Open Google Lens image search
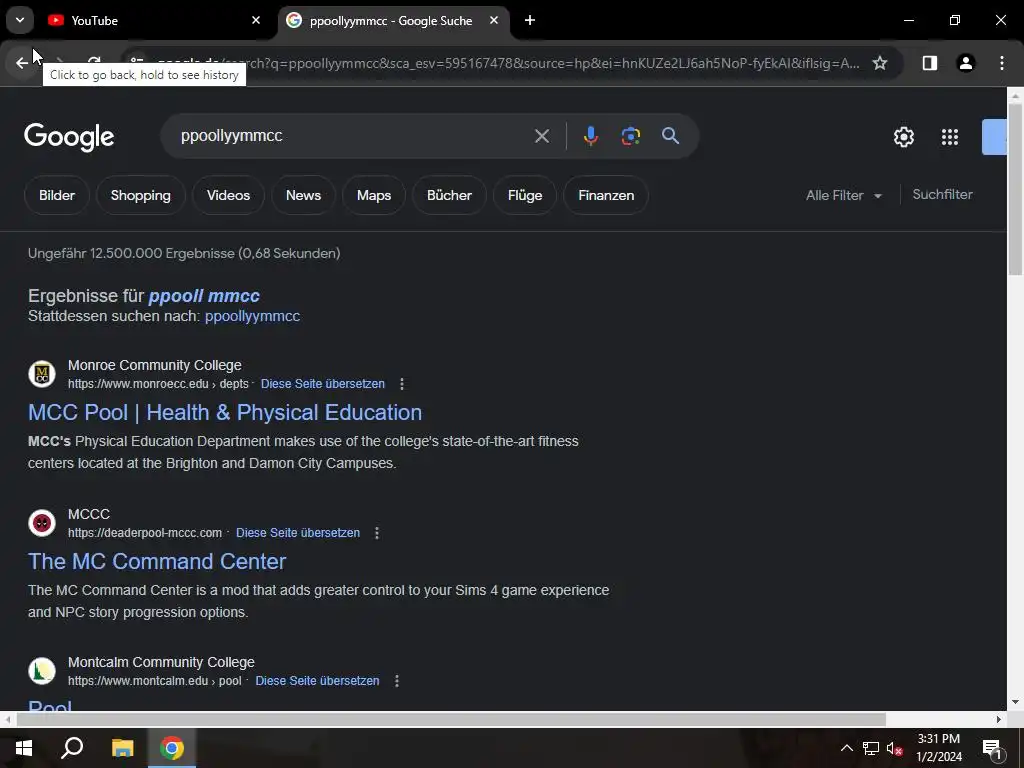 [630, 136]
